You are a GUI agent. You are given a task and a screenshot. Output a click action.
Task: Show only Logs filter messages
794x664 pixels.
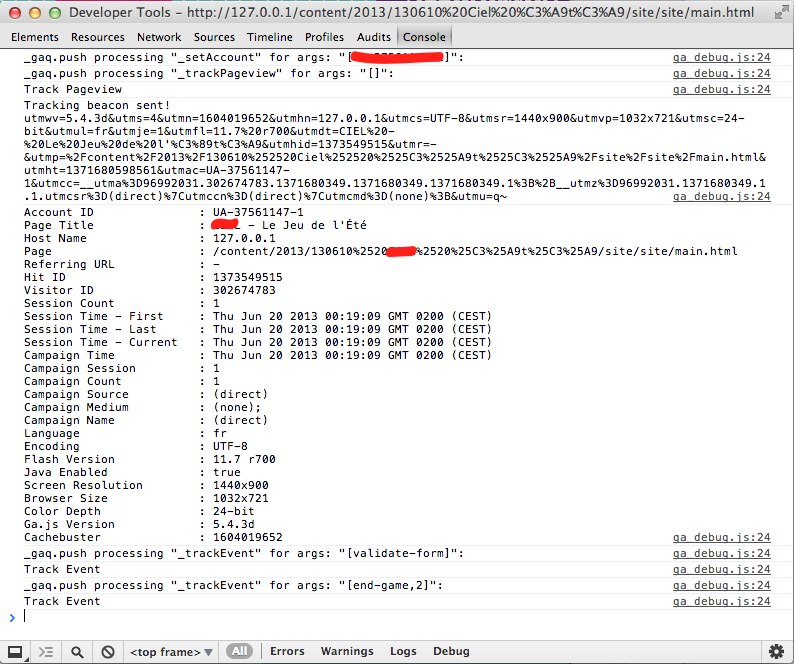(x=403, y=651)
